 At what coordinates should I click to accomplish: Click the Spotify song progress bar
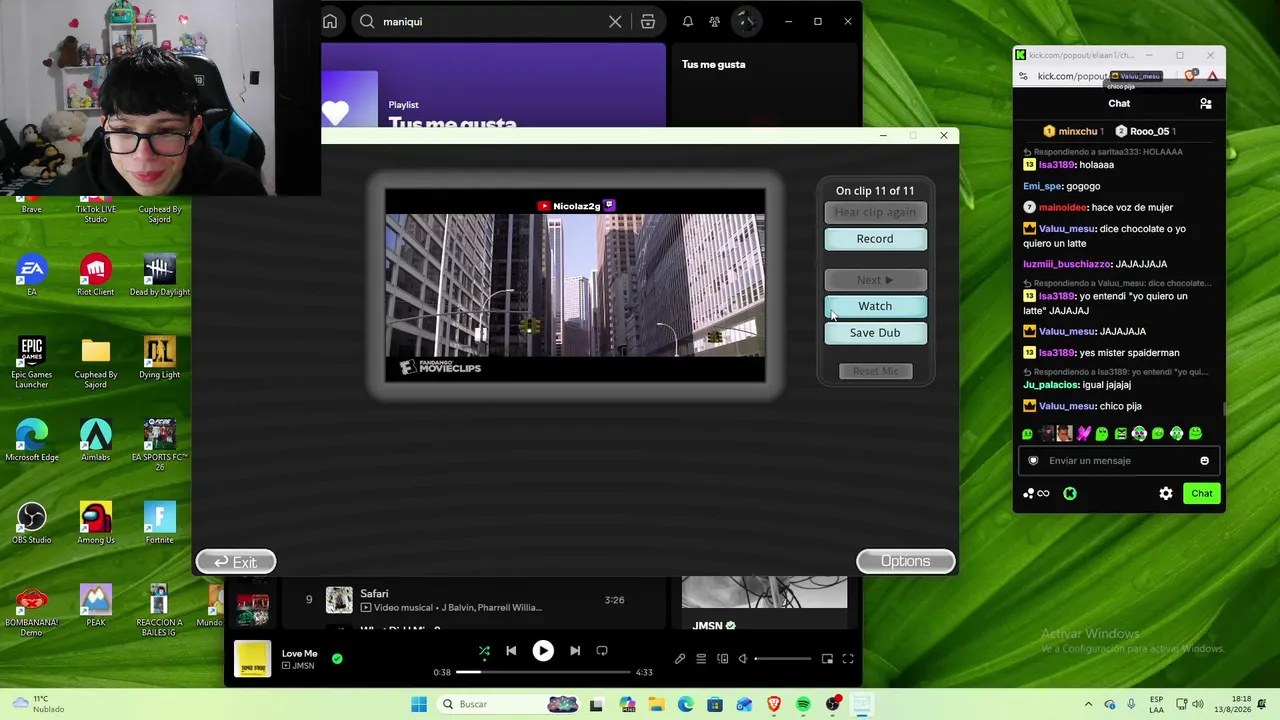543,672
